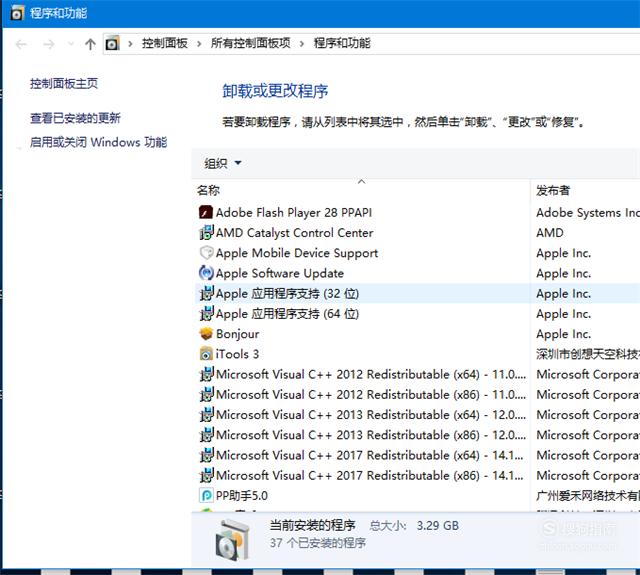Open 启用或关闭 Windows 功能 link

pos(98,142)
